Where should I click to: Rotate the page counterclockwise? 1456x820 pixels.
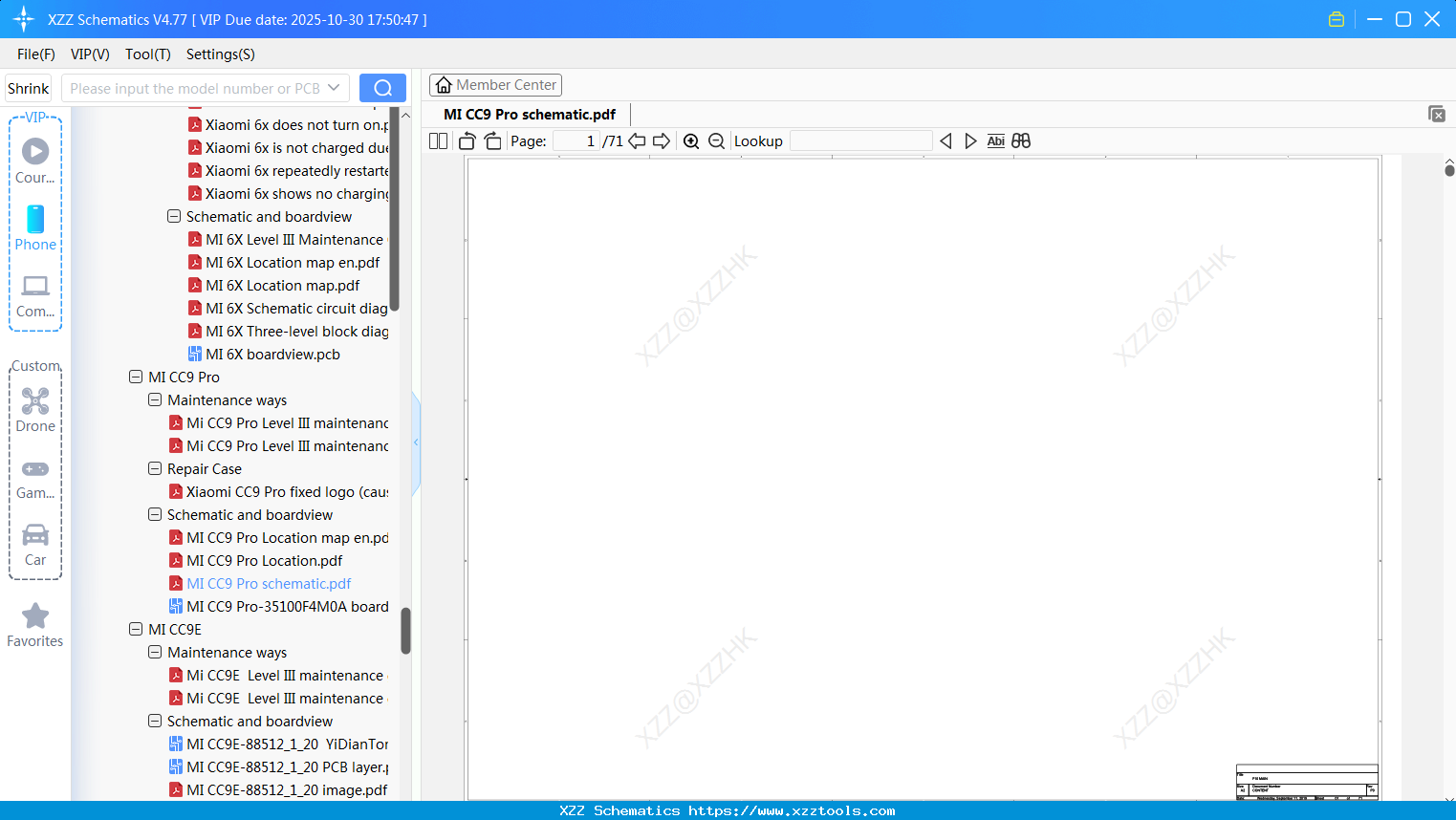(467, 141)
